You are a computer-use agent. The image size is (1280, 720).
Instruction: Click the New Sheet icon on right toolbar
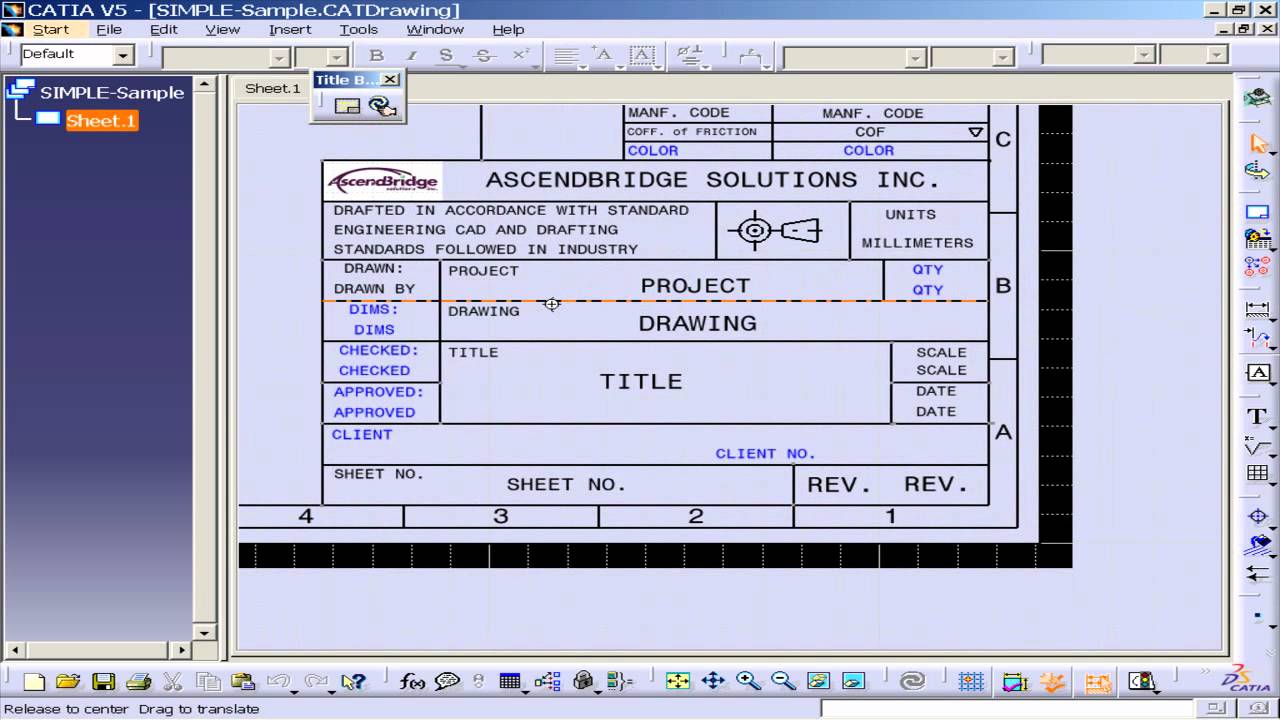[1258, 212]
